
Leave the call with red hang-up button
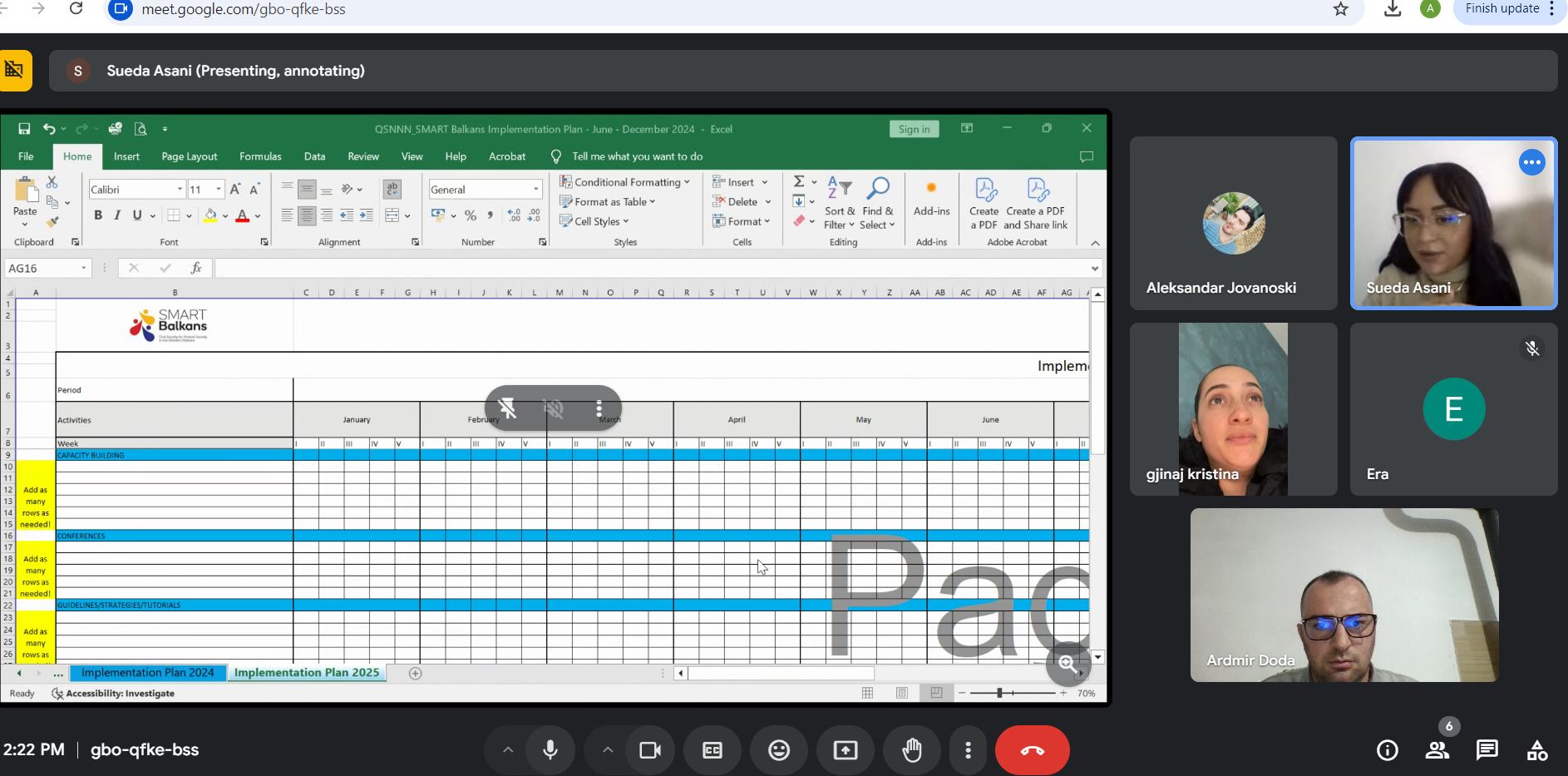pos(1032,750)
